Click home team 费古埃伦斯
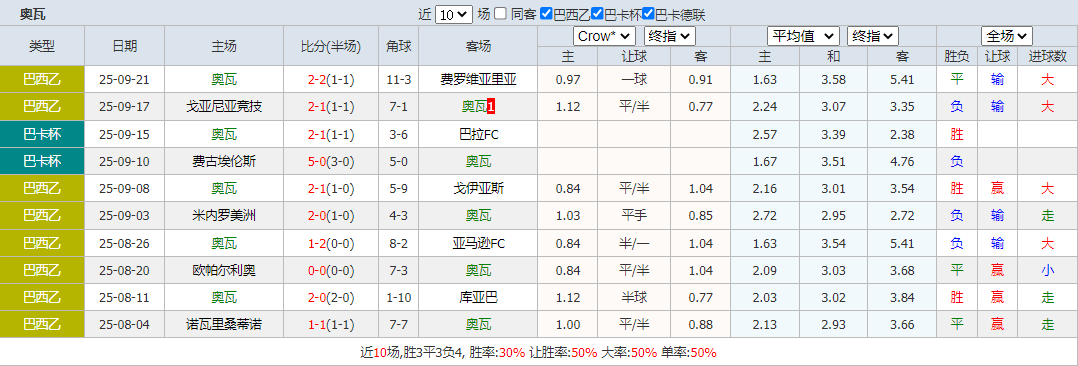 224,162
